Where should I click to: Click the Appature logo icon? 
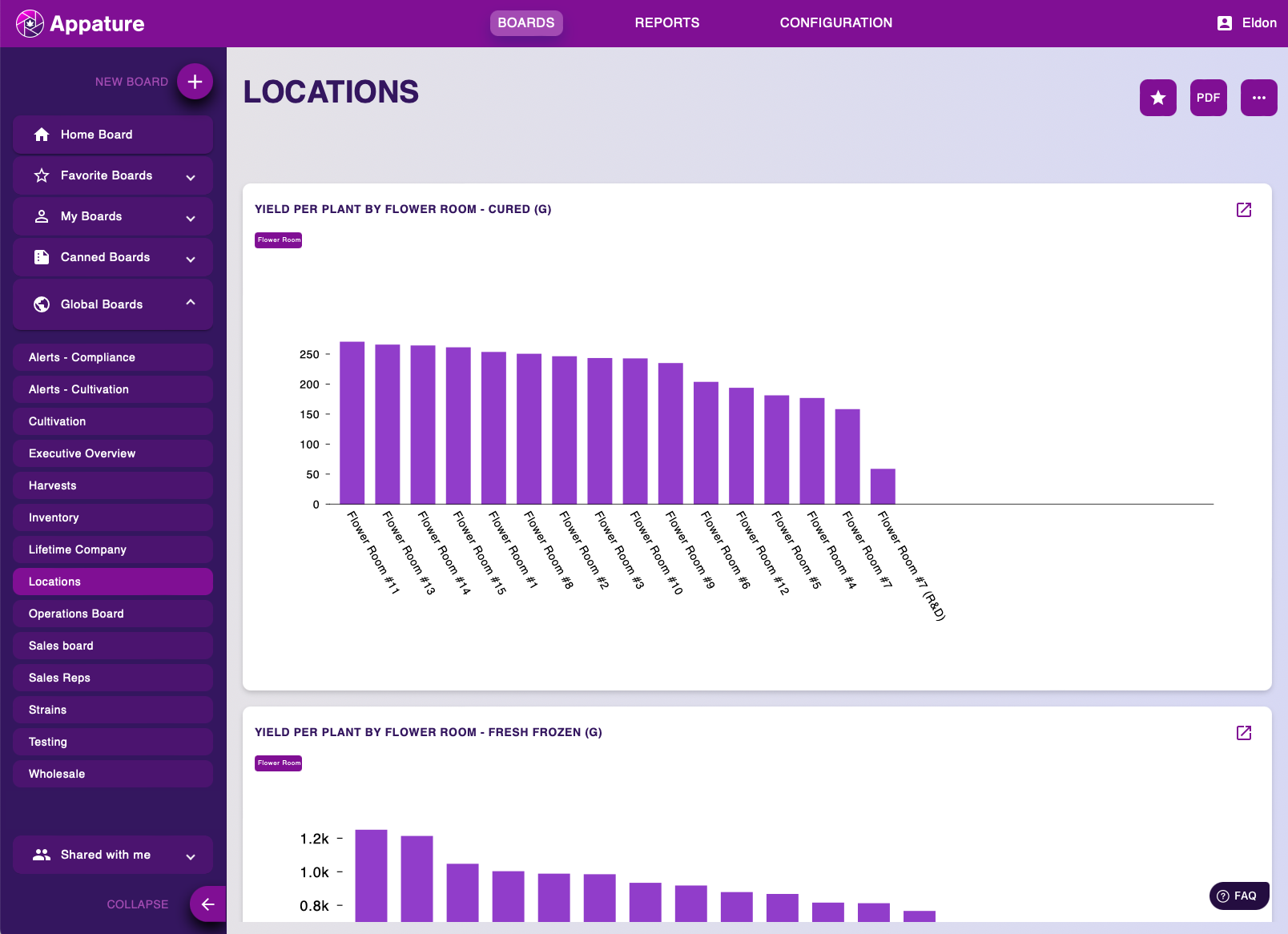[x=30, y=23]
